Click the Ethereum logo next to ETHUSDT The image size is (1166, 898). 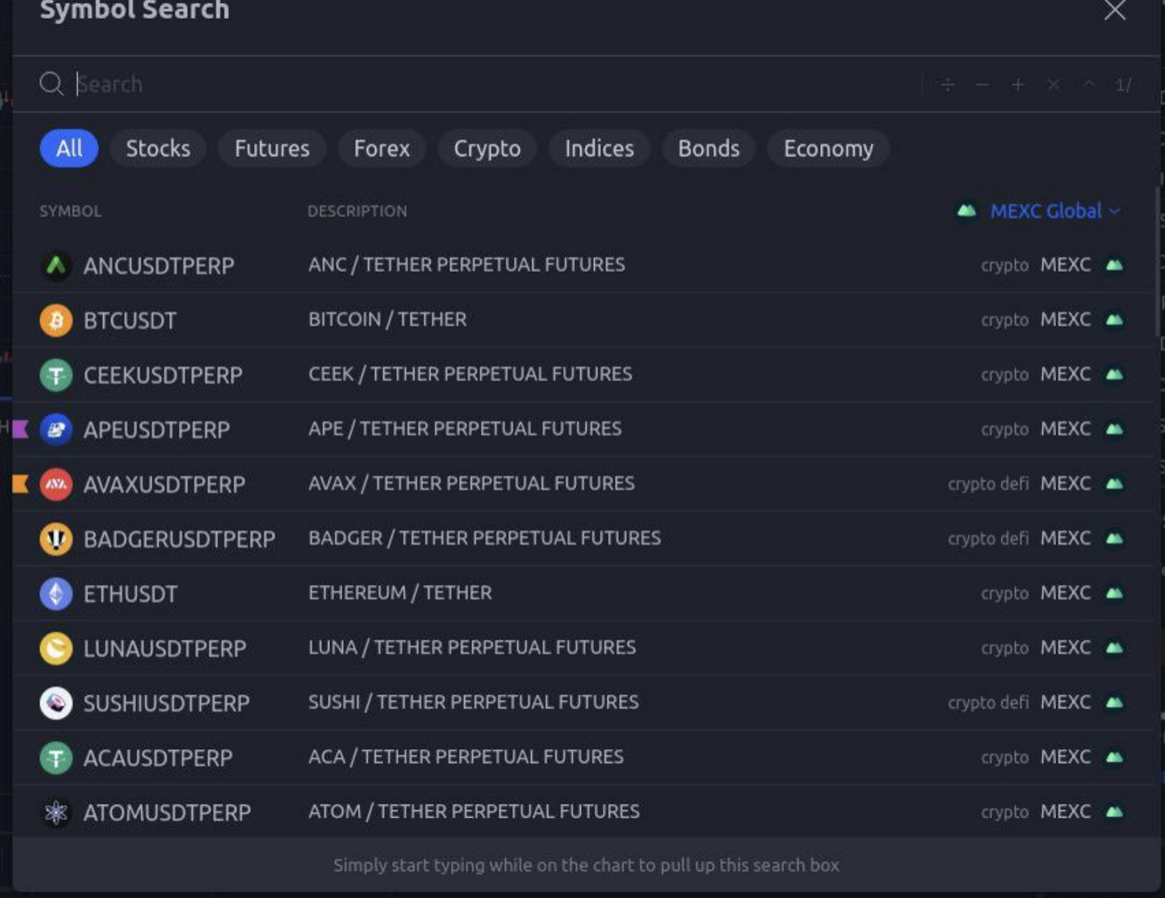coord(56,594)
